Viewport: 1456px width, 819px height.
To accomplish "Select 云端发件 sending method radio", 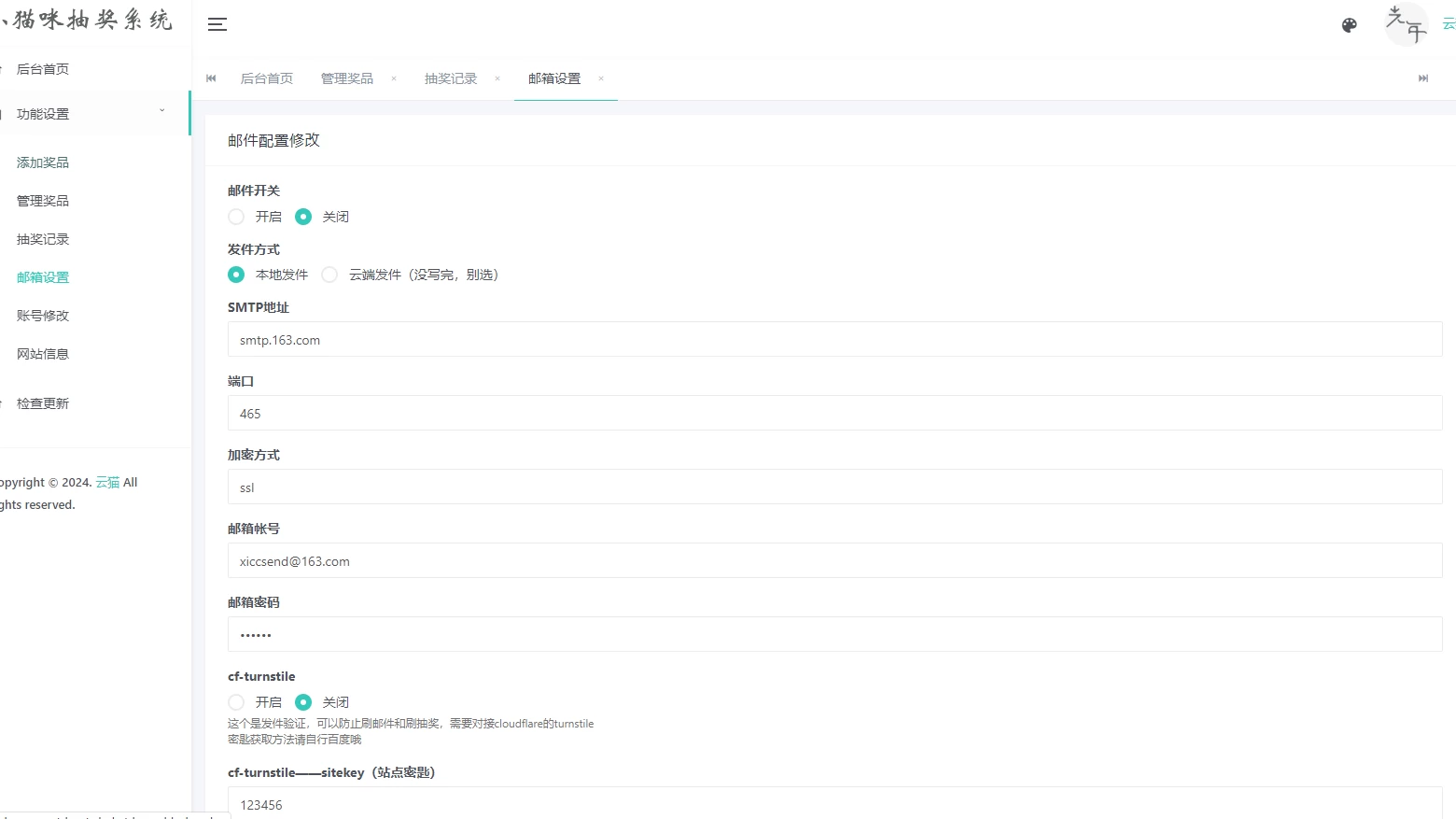I will pos(330,275).
